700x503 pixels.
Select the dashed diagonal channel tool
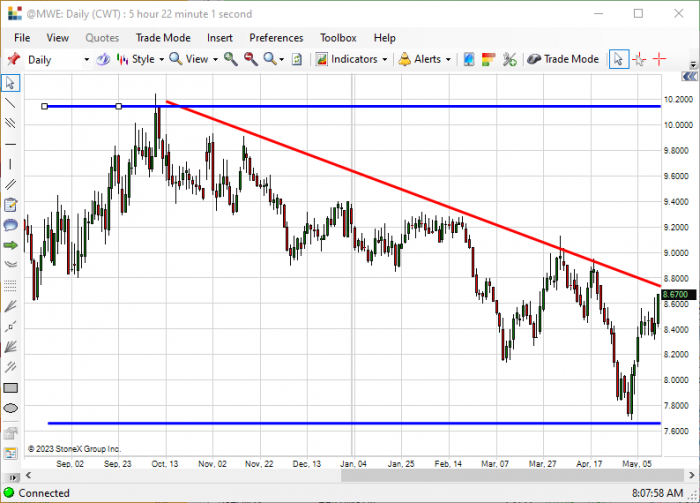[10, 367]
